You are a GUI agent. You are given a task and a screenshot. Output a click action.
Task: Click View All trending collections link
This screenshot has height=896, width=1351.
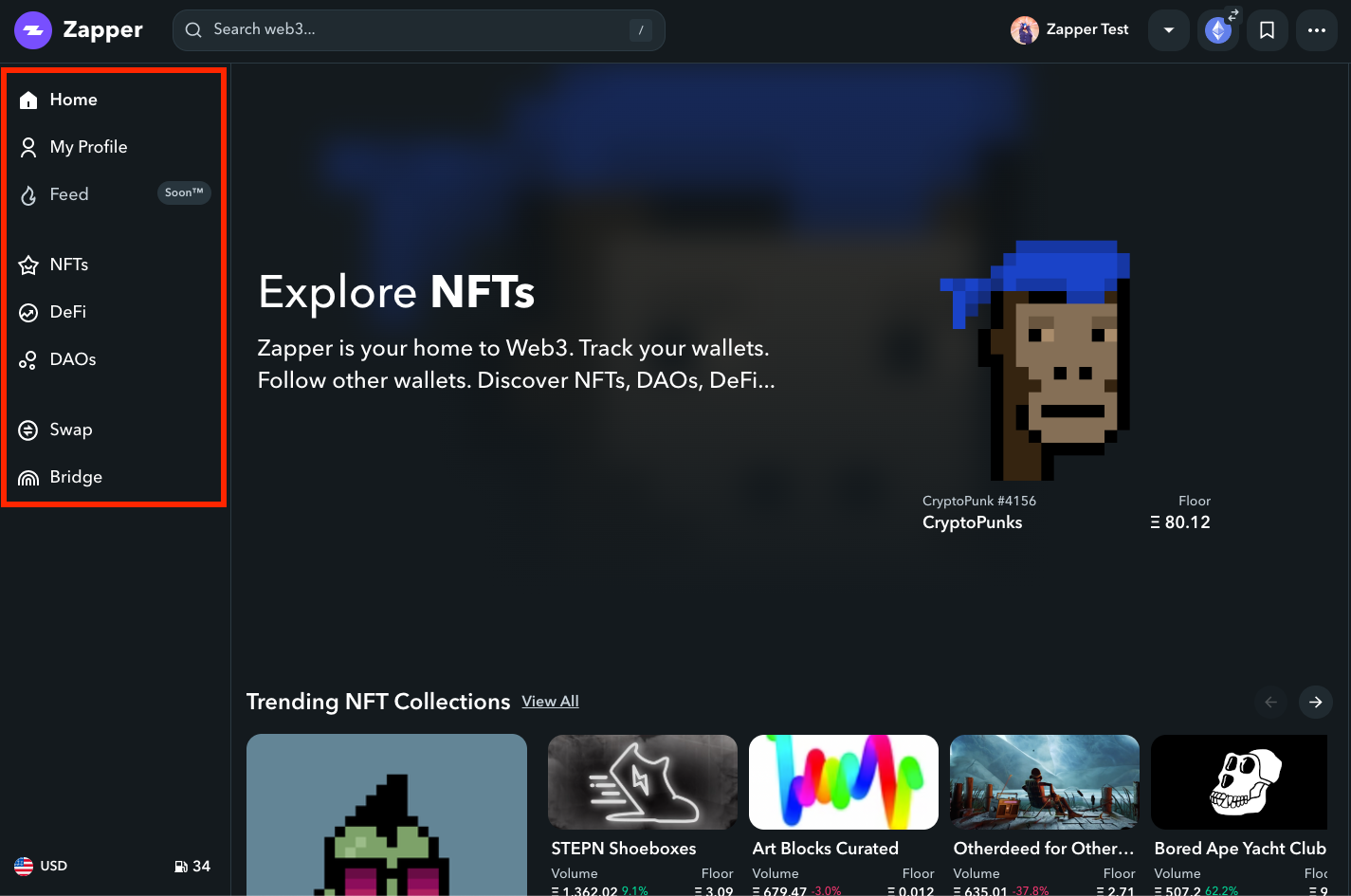(x=550, y=702)
